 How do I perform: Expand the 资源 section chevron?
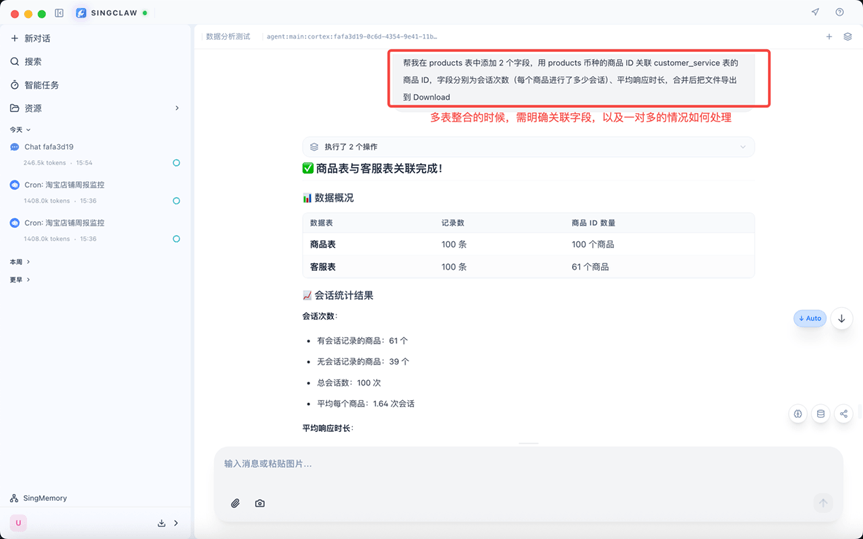177,108
